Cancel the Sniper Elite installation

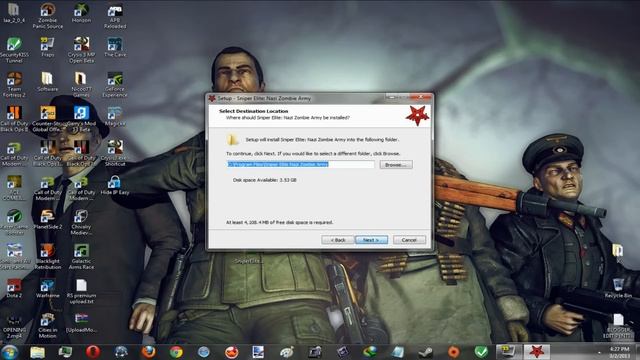[409, 240]
